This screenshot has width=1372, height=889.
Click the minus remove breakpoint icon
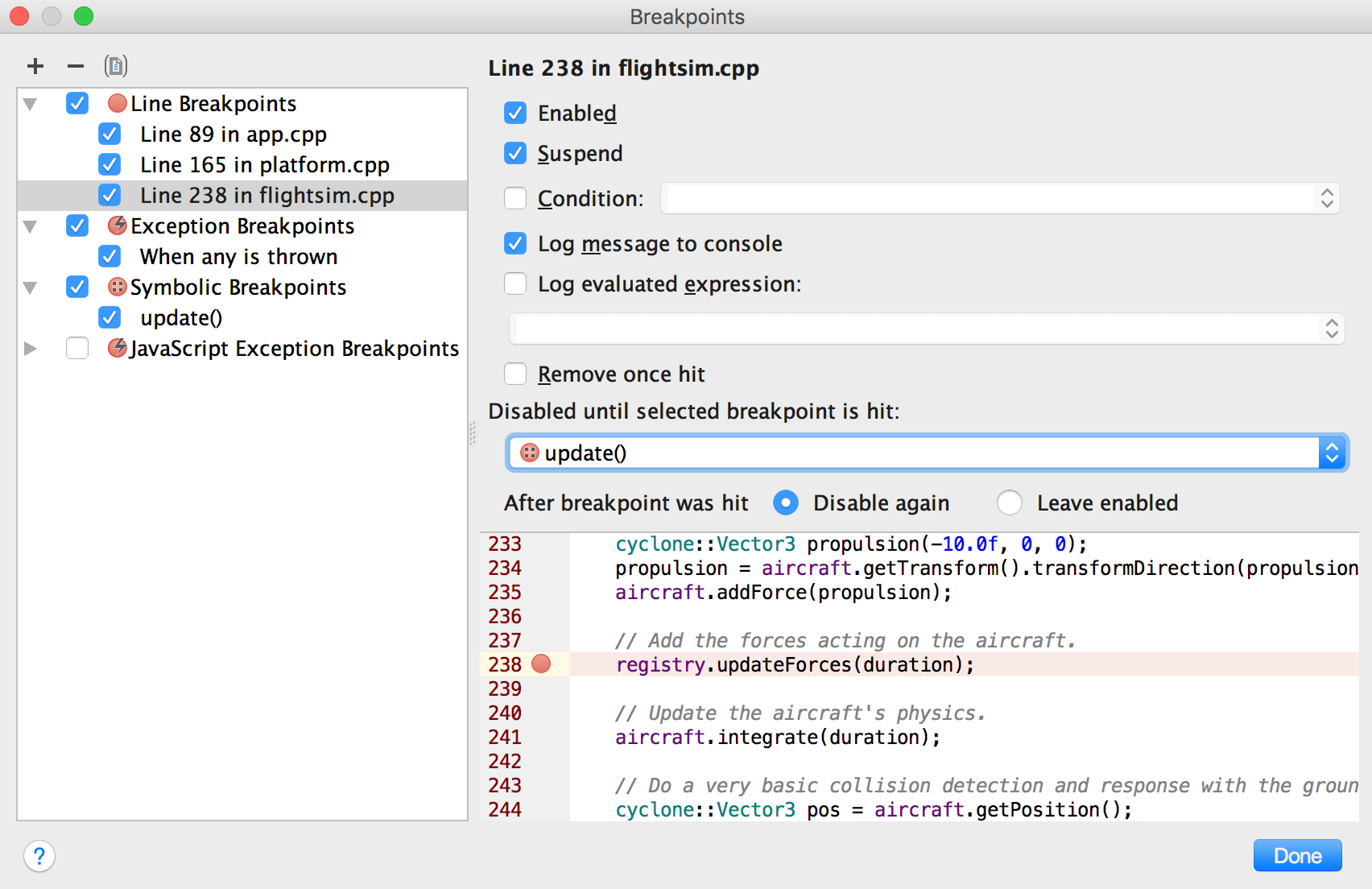tap(76, 66)
